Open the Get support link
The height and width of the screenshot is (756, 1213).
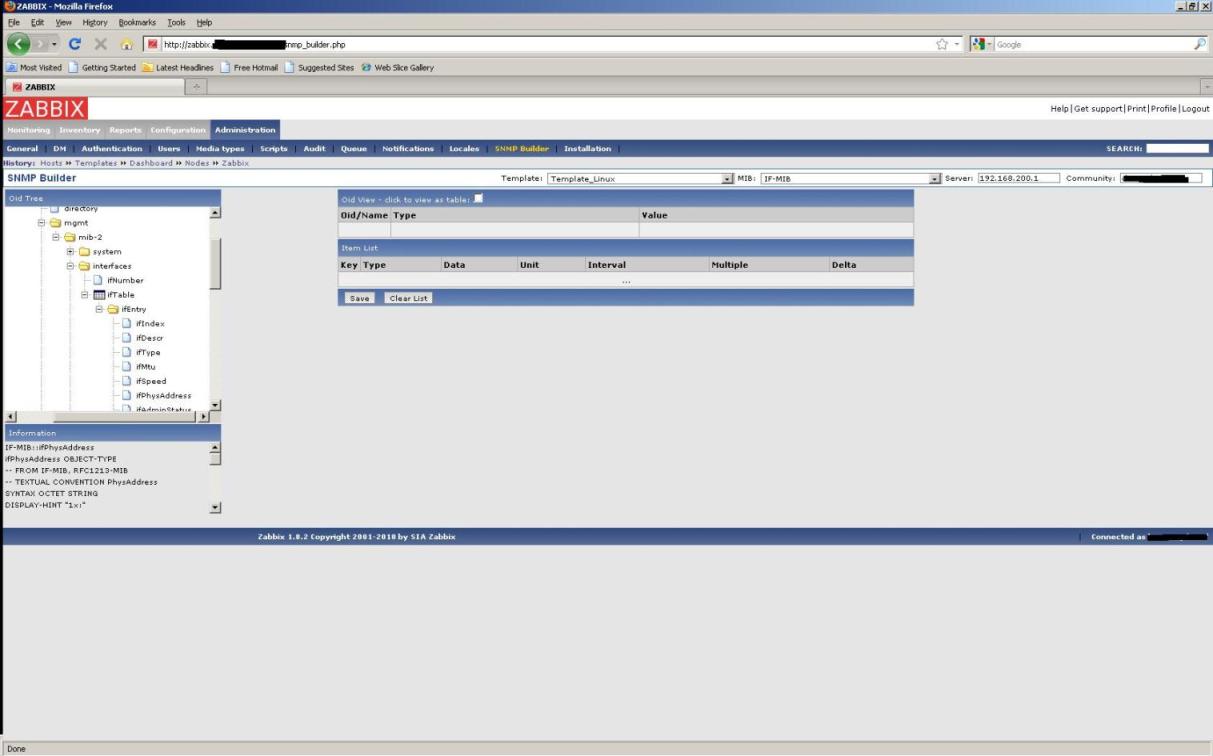click(1099, 108)
